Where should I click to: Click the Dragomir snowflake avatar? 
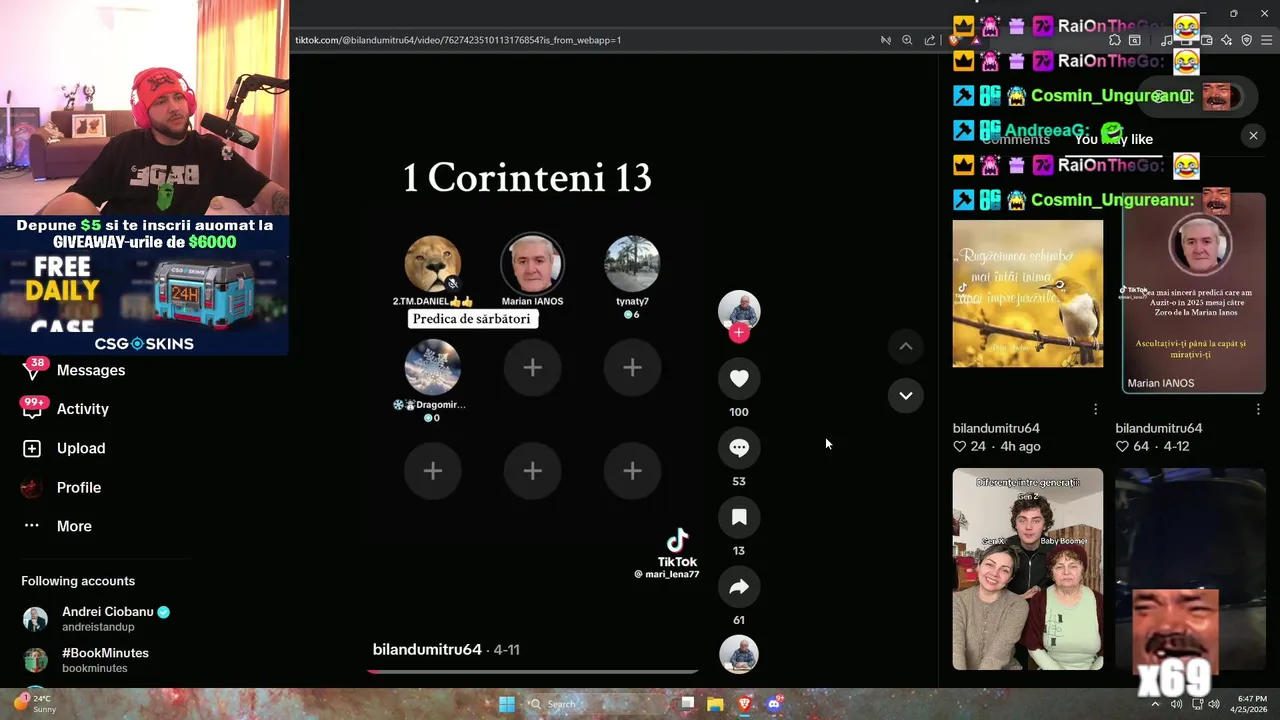point(432,367)
